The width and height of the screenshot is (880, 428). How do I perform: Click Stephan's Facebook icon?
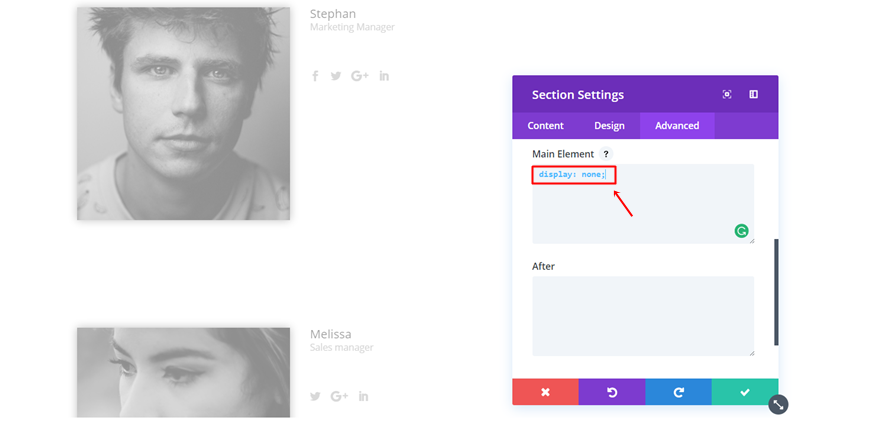315,76
